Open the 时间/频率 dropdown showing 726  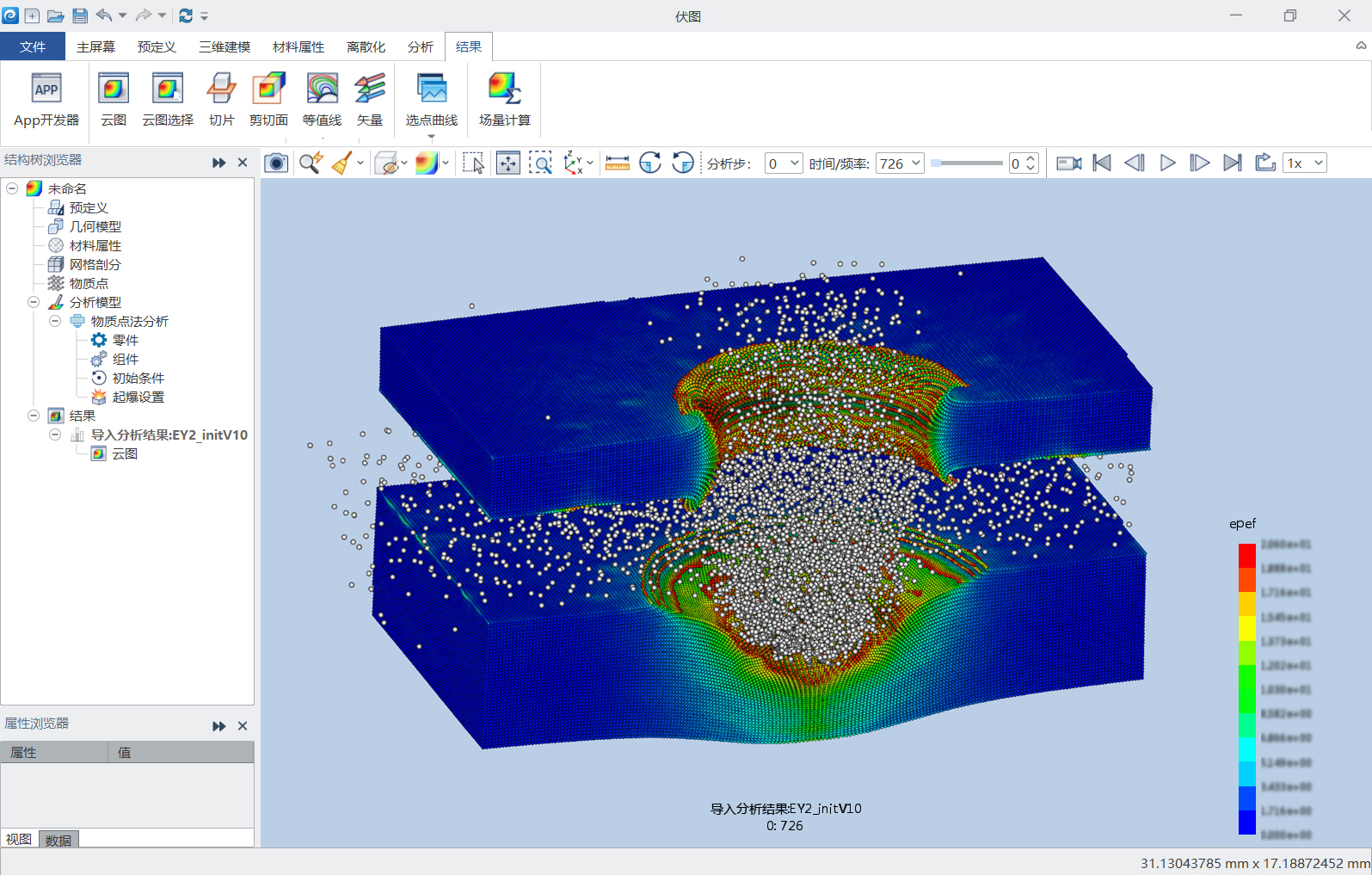pyautogui.click(x=900, y=163)
